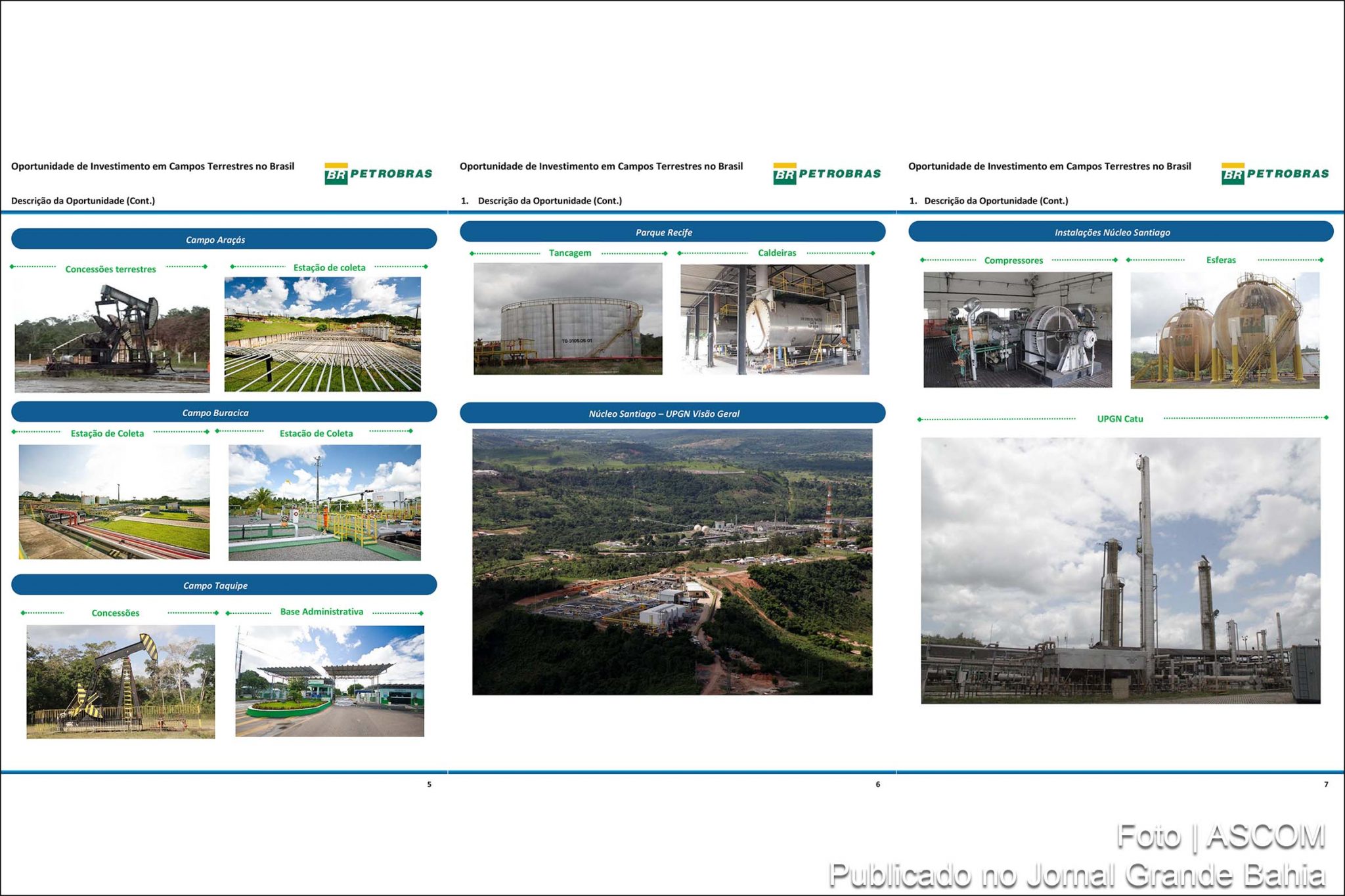Image resolution: width=1345 pixels, height=896 pixels.
Task: Open the left Campo Buracica station photo
Action: click(x=114, y=502)
